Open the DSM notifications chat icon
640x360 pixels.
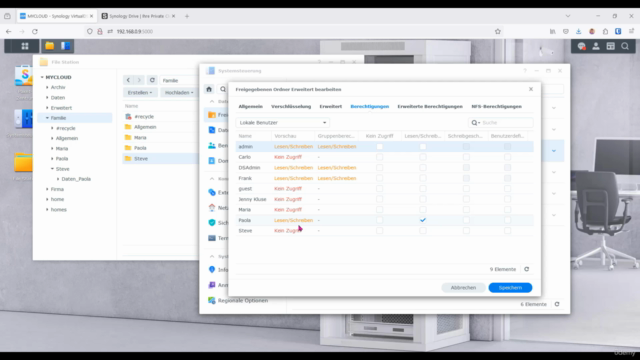(582, 46)
